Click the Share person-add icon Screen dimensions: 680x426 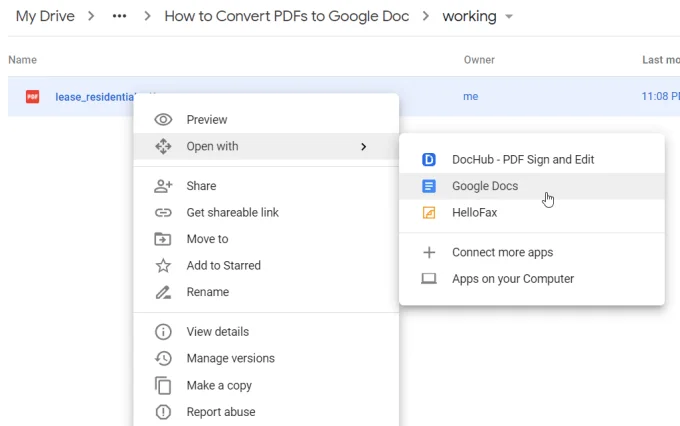[163, 186]
